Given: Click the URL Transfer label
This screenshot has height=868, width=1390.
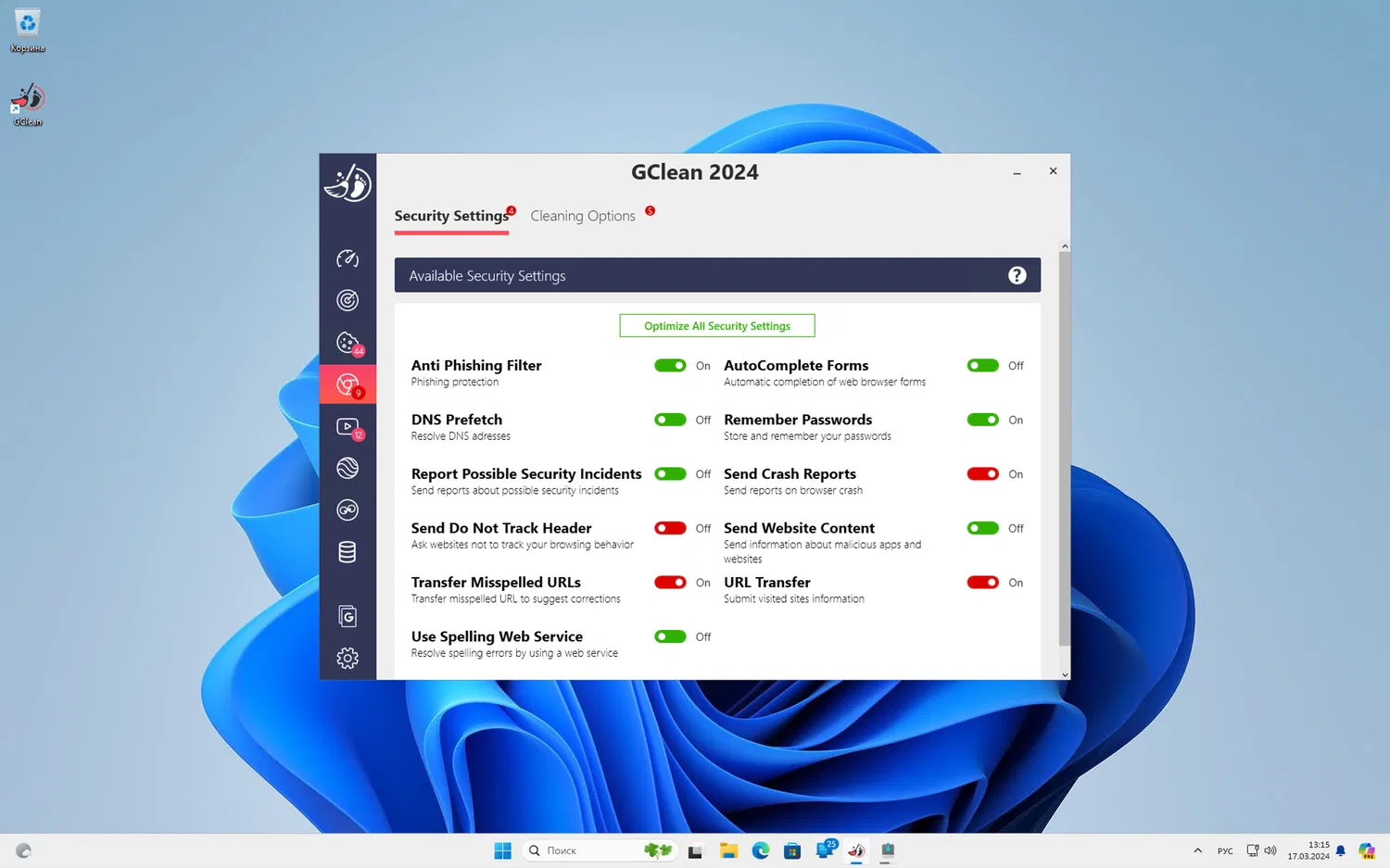Looking at the screenshot, I should (x=767, y=583).
